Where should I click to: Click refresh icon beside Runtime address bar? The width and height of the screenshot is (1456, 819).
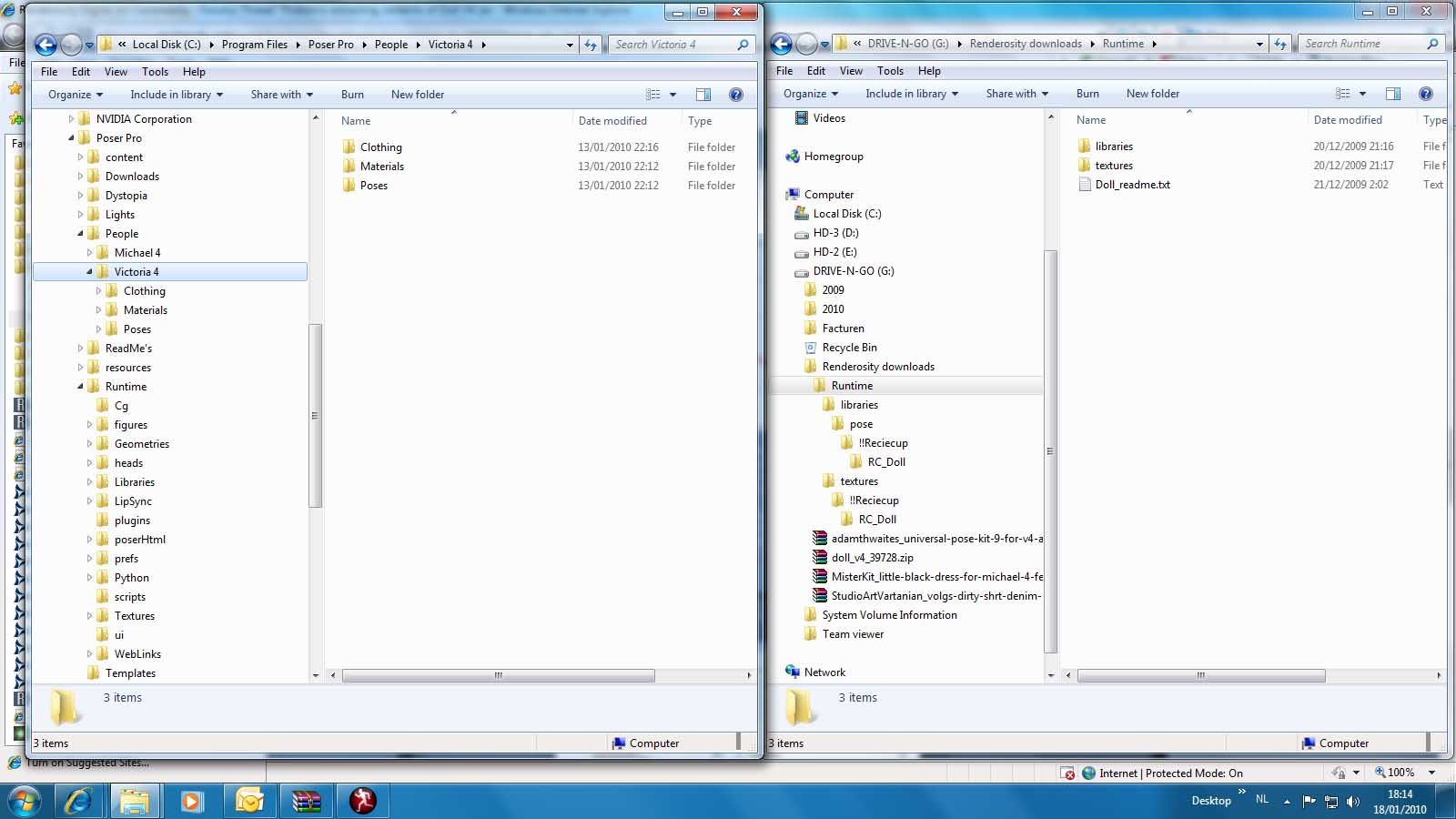pyautogui.click(x=1280, y=44)
